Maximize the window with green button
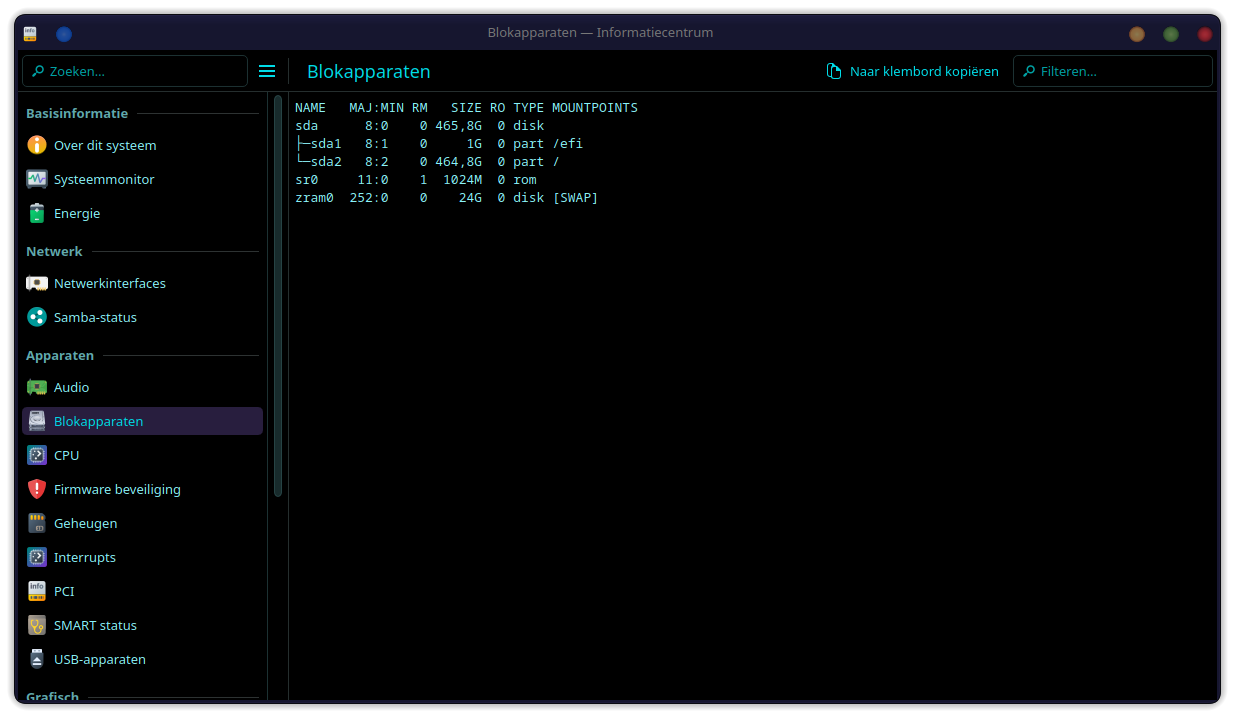1235x718 pixels. click(x=1171, y=34)
